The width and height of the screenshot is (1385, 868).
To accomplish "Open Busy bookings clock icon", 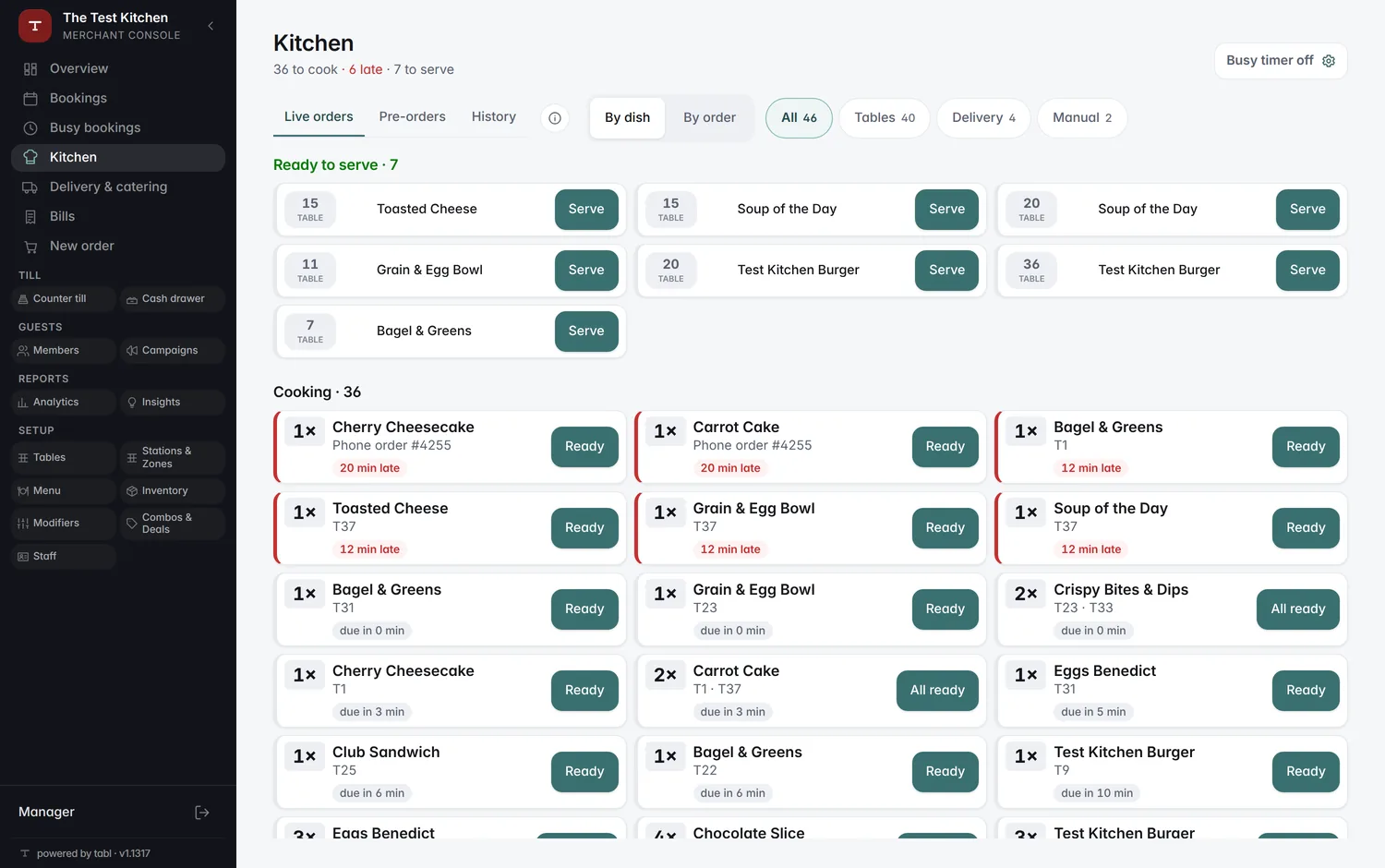I will [x=30, y=128].
